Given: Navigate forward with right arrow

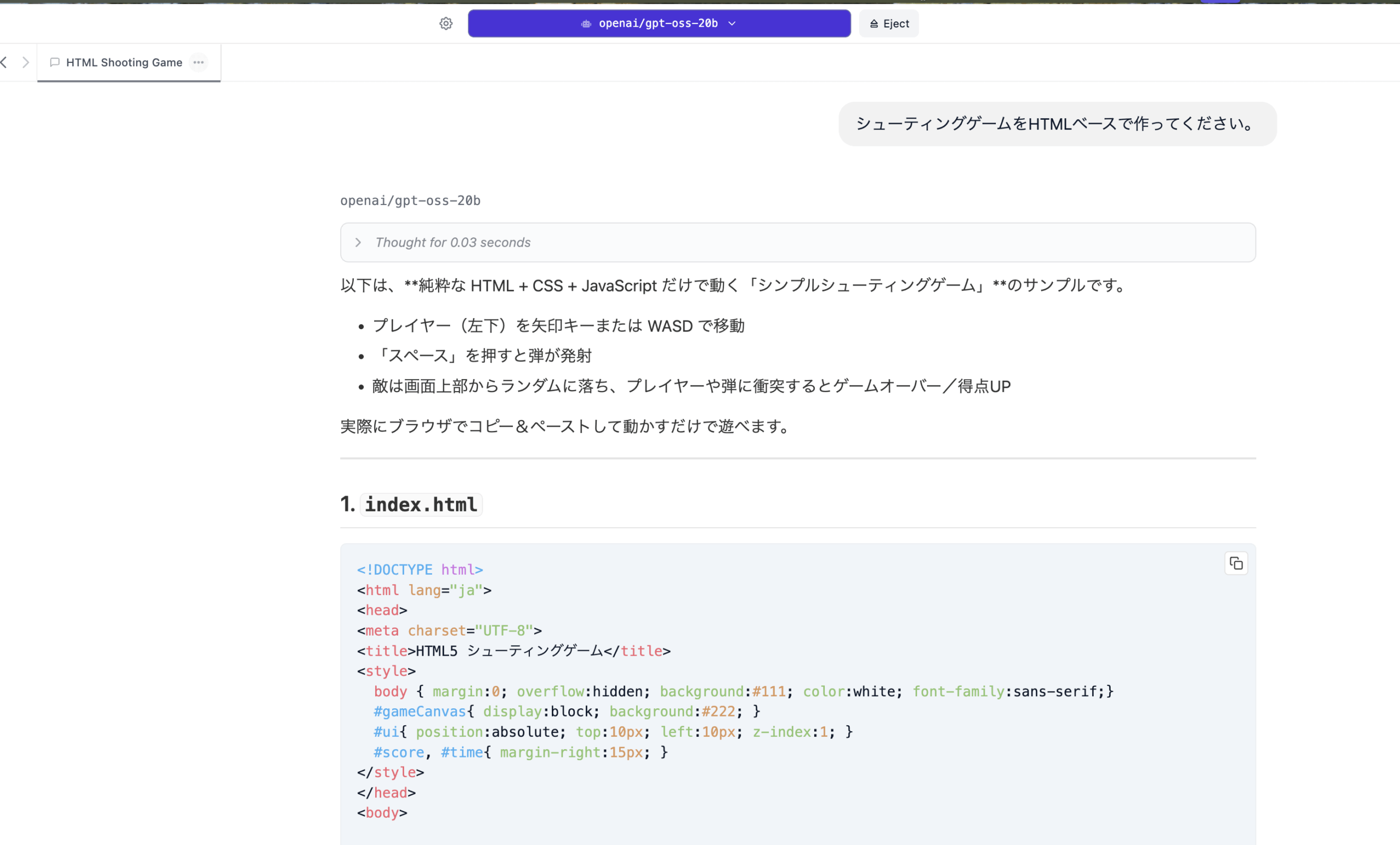Looking at the screenshot, I should 26,62.
